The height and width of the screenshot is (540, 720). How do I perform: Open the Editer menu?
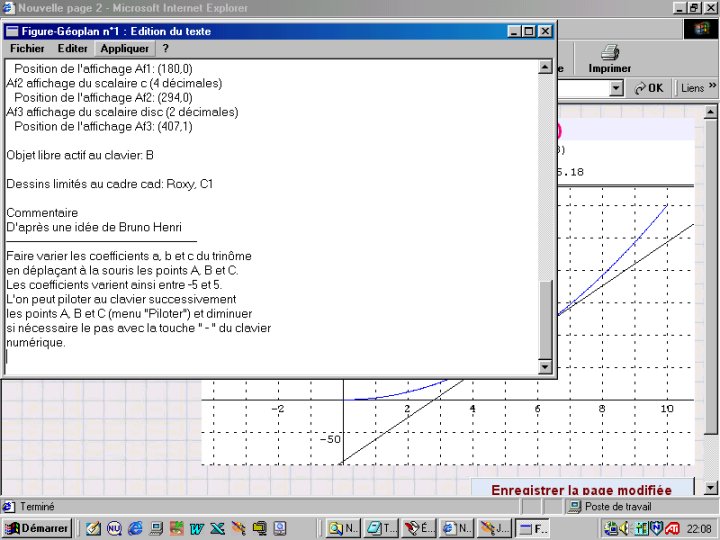(x=72, y=48)
